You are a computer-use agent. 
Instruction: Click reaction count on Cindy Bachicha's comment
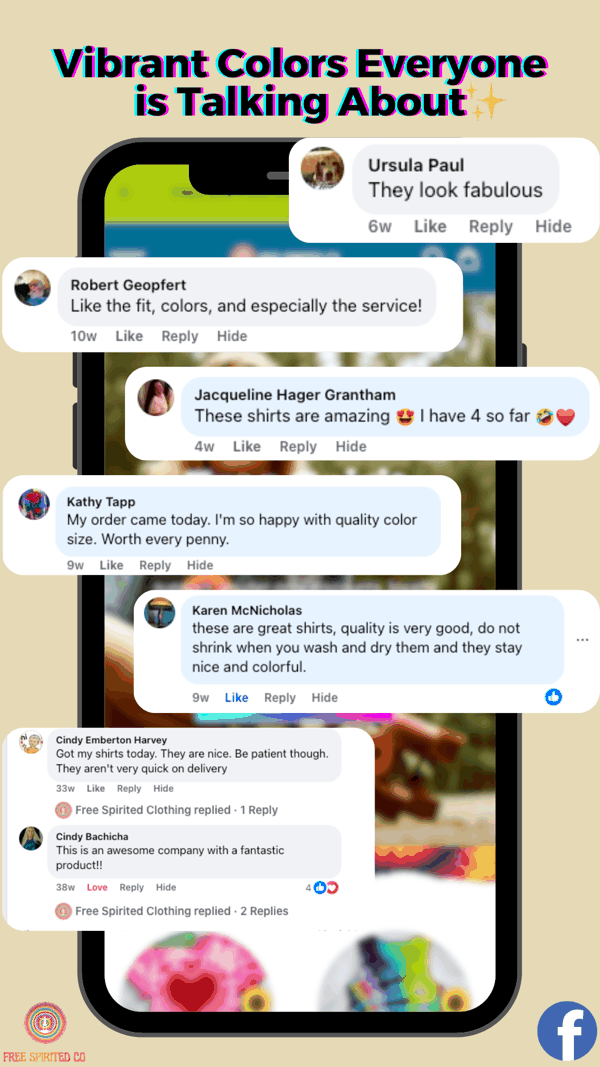(x=322, y=887)
